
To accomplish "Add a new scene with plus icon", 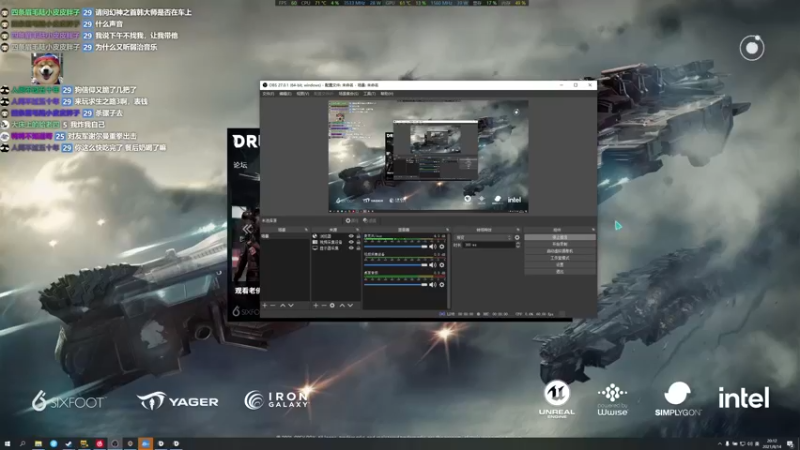I will click(x=265, y=305).
